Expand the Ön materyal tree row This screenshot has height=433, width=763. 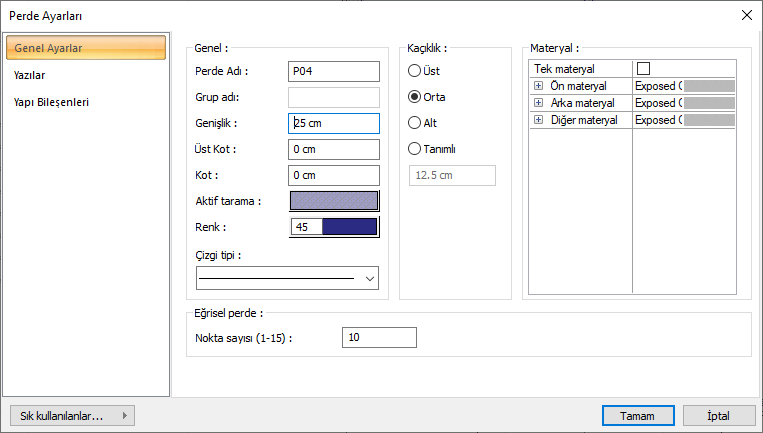point(538,86)
